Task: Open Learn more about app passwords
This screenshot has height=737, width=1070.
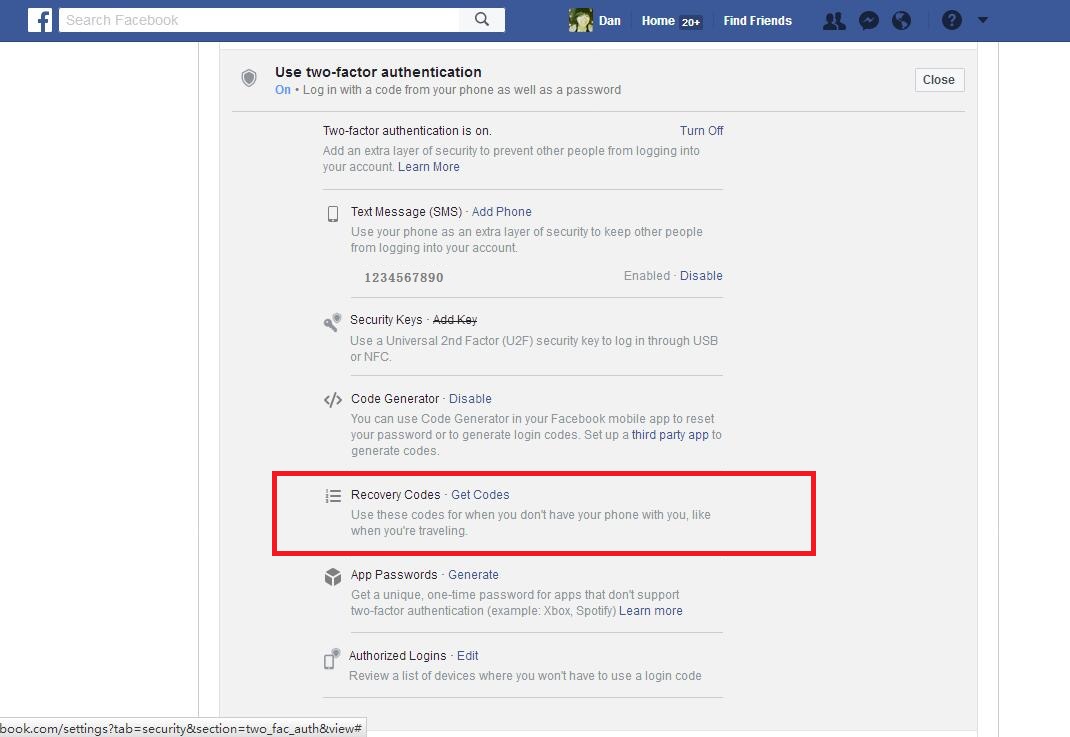Action: (x=650, y=611)
